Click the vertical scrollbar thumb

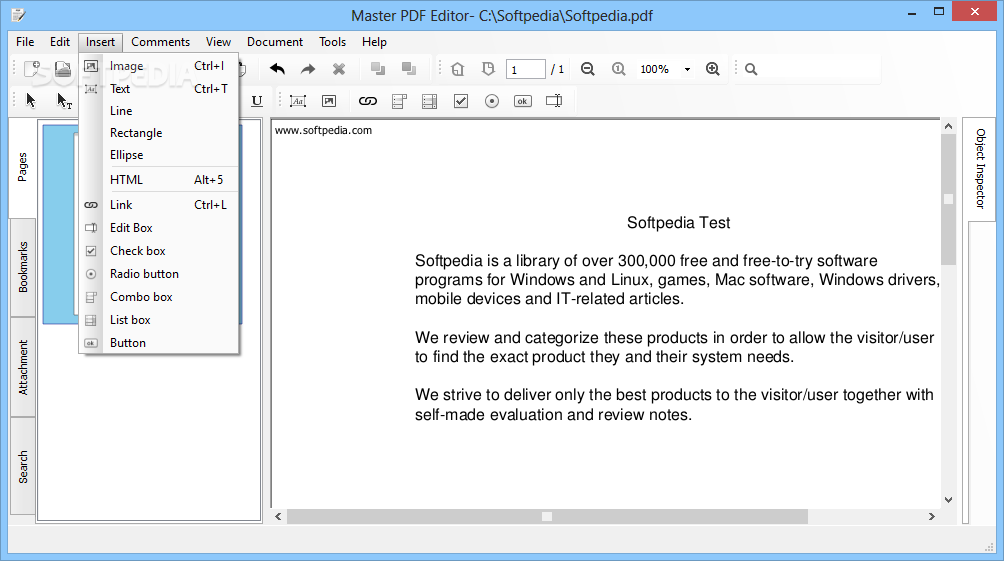tap(948, 199)
